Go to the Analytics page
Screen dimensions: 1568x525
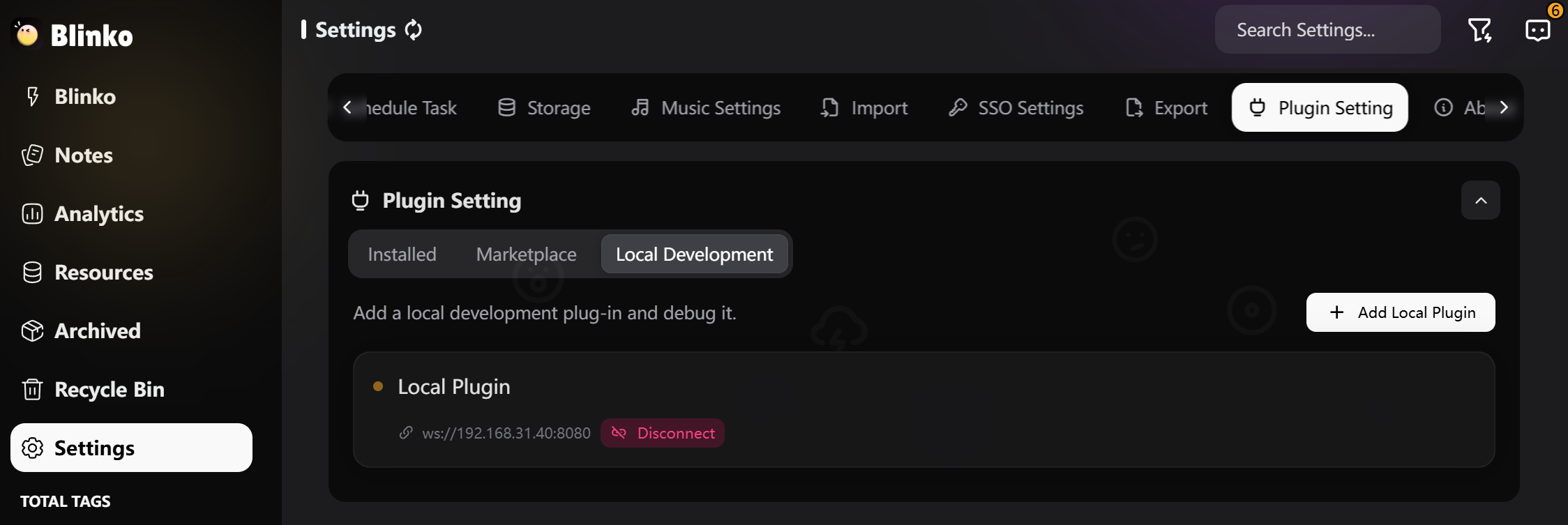pos(131,213)
